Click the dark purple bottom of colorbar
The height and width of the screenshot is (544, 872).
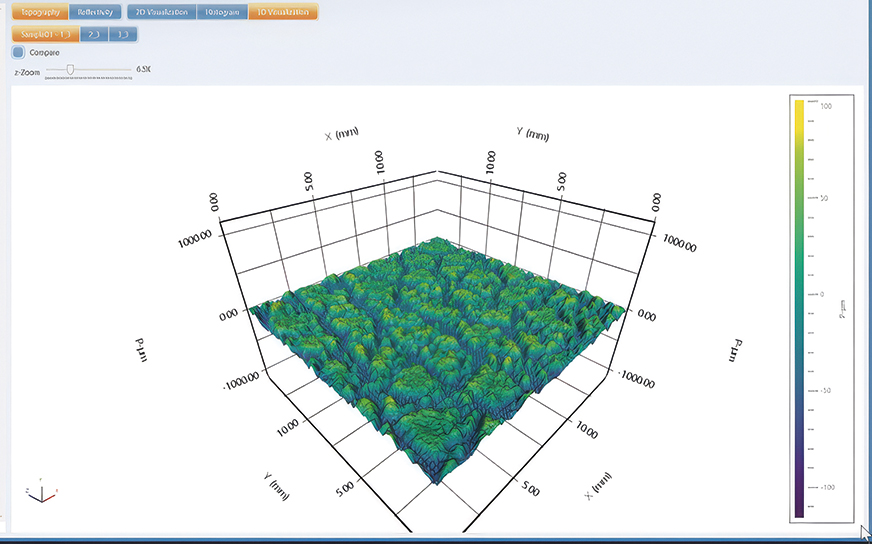coord(799,510)
